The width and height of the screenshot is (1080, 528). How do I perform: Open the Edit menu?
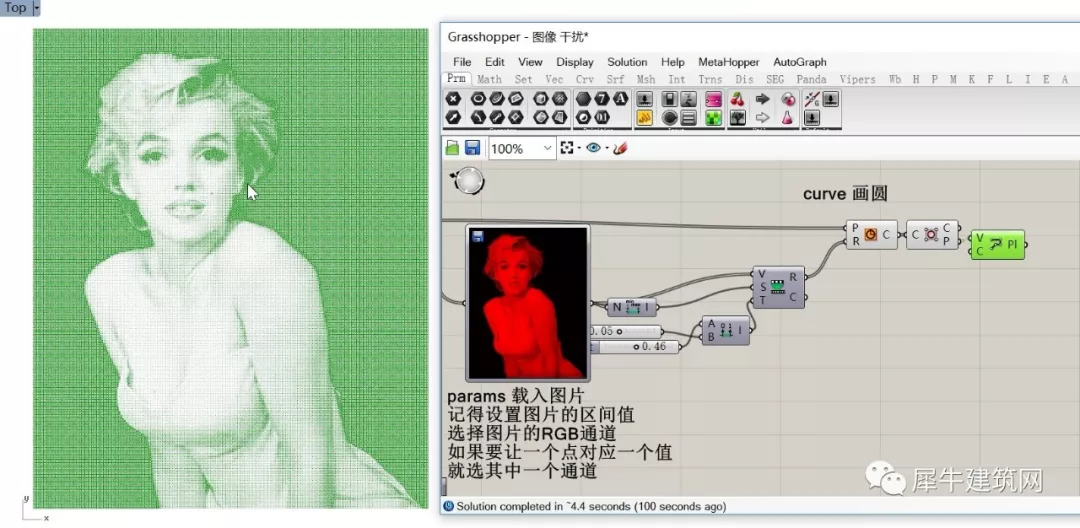495,62
